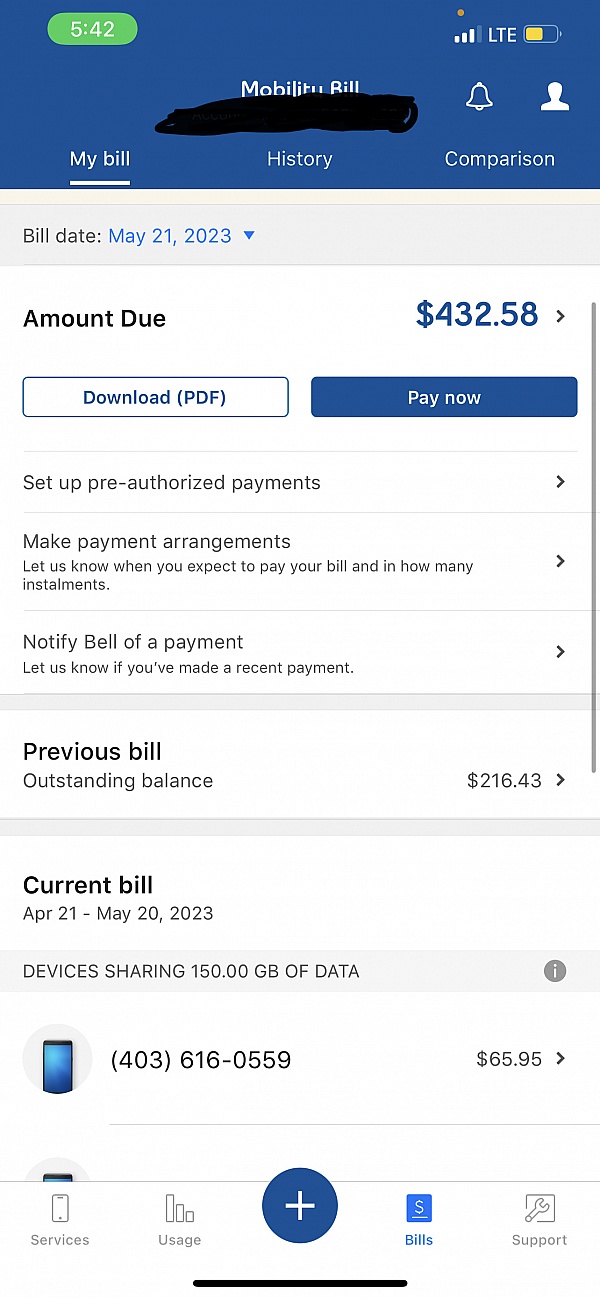Switch to the Comparison tab

tap(499, 159)
